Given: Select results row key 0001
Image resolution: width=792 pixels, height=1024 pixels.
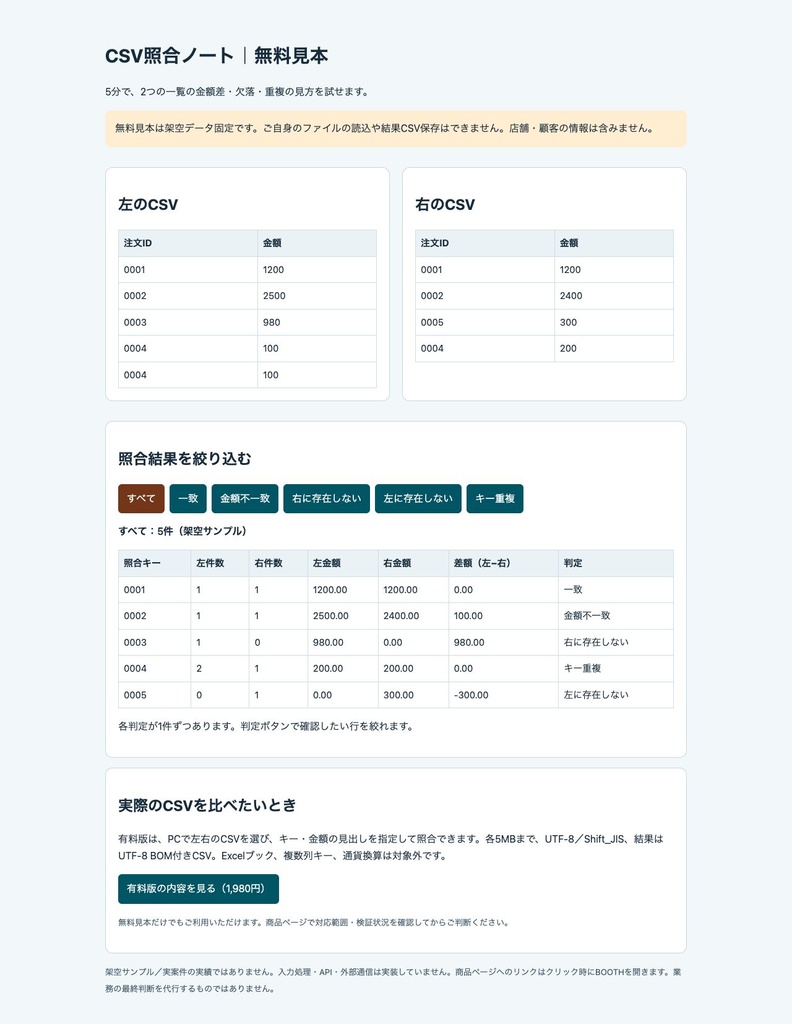Looking at the screenshot, I should 155,590.
